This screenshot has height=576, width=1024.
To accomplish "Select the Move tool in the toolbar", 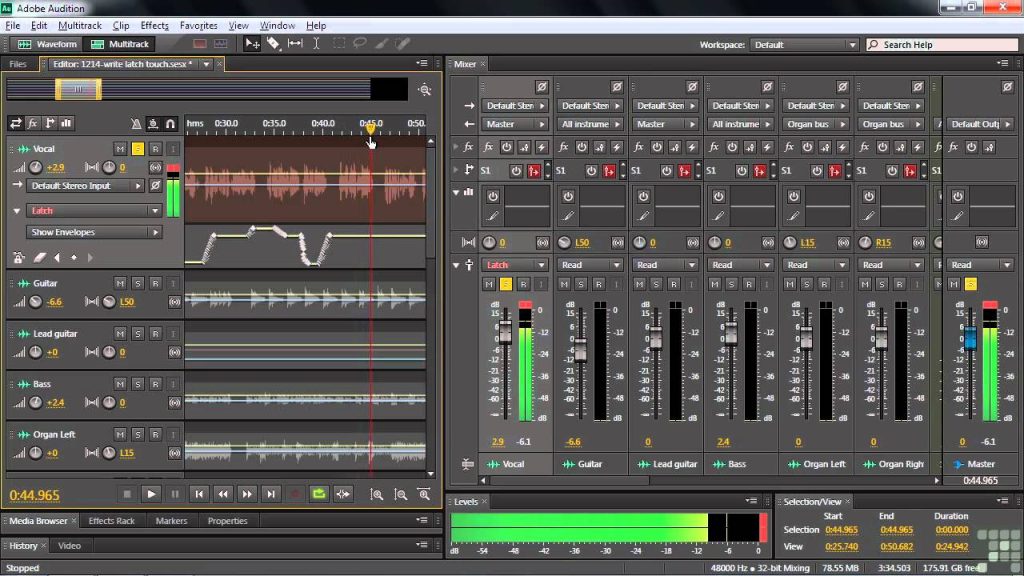I will point(252,43).
